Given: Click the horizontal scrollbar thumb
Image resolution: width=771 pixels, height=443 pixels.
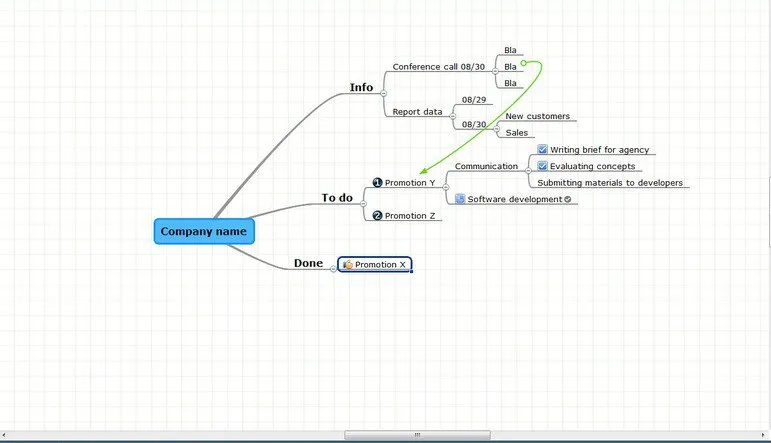Looking at the screenshot, I should (x=417, y=435).
